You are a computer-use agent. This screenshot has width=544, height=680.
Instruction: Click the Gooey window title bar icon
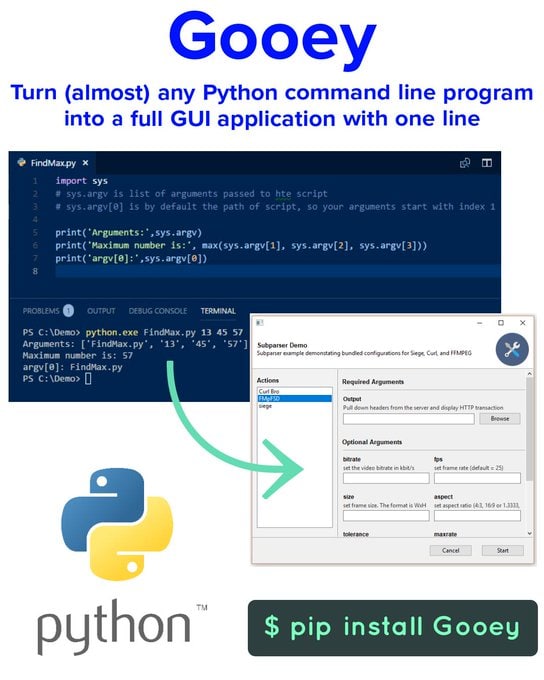tap(260, 323)
